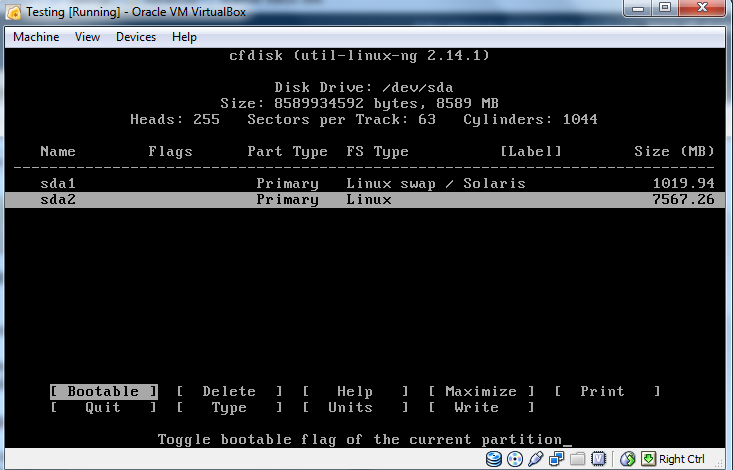
Task: Select the highlighted sda2 partition row
Action: 365,200
